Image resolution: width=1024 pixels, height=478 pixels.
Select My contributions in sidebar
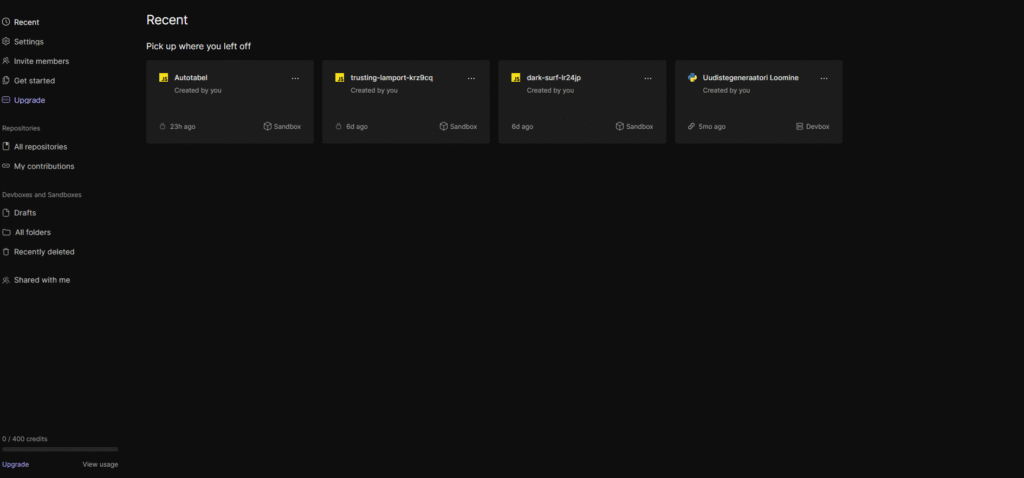tap(43, 166)
